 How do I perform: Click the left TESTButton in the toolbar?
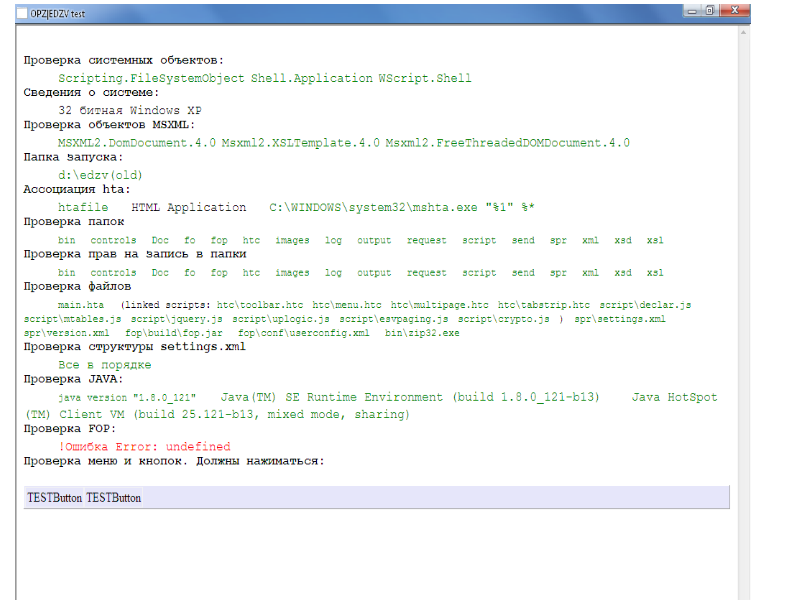(x=54, y=497)
